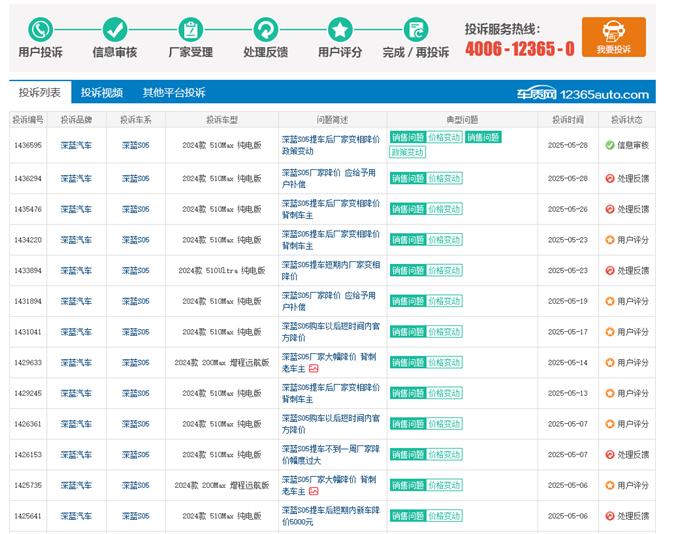The height and width of the screenshot is (534, 700).
Task: Click the 价格变动 tag in row 1431041
Action: [x=444, y=332]
